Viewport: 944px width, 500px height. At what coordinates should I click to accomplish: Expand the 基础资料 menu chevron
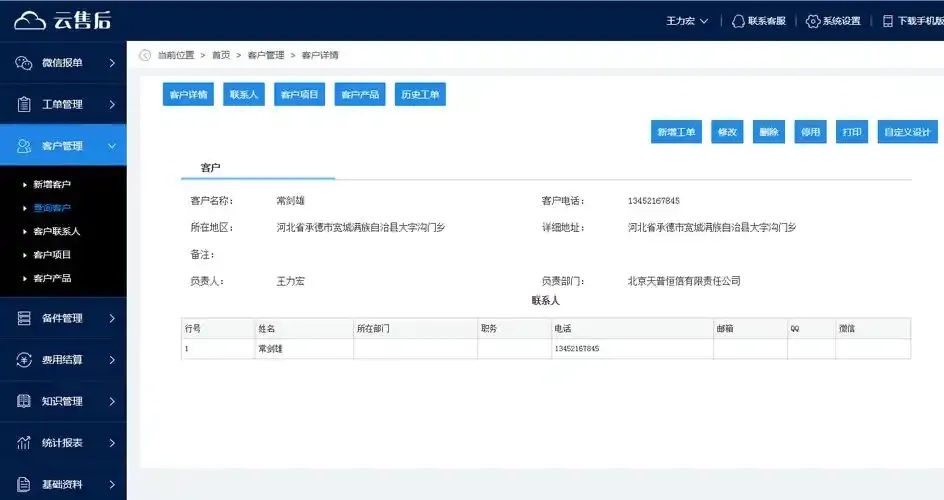point(112,484)
